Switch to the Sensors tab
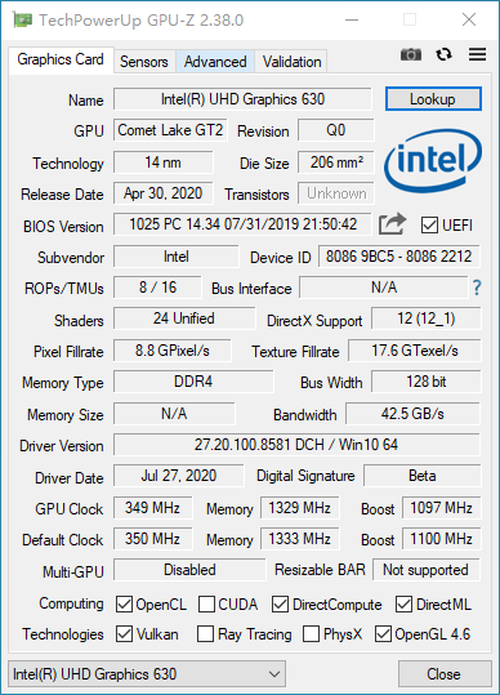Viewport: 500px width, 695px height. pos(144,61)
